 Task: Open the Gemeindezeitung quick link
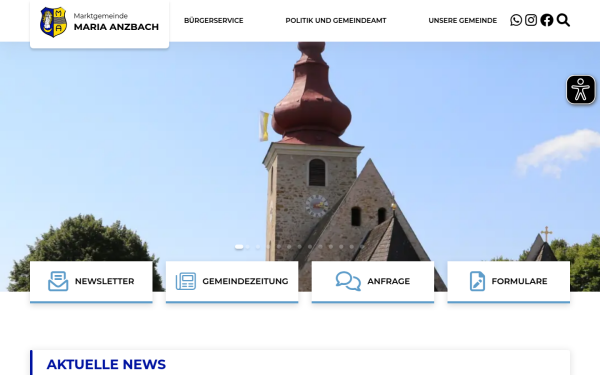(232, 282)
